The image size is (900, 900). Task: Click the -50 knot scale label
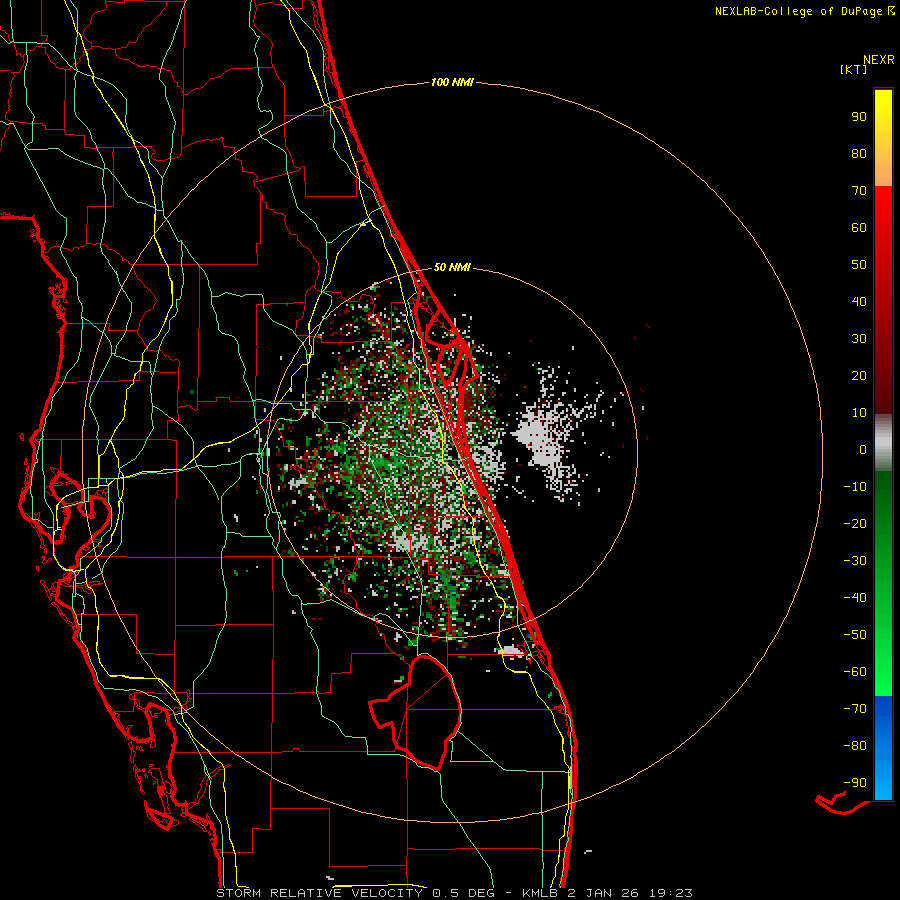point(855,635)
